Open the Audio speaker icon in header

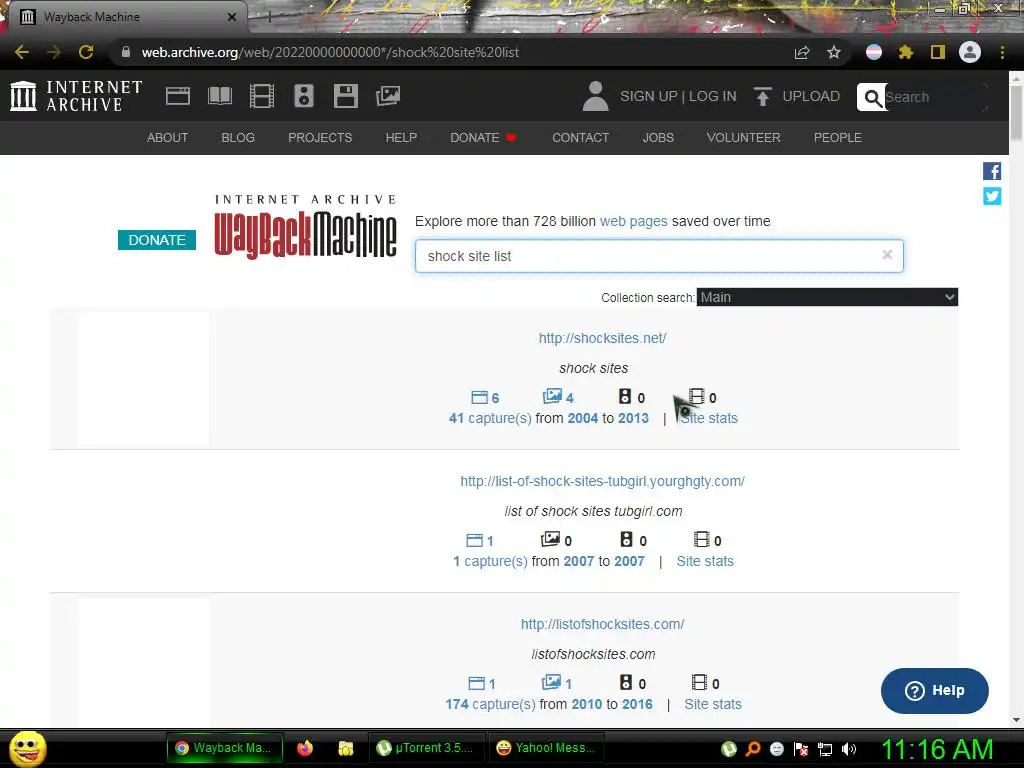click(x=304, y=96)
